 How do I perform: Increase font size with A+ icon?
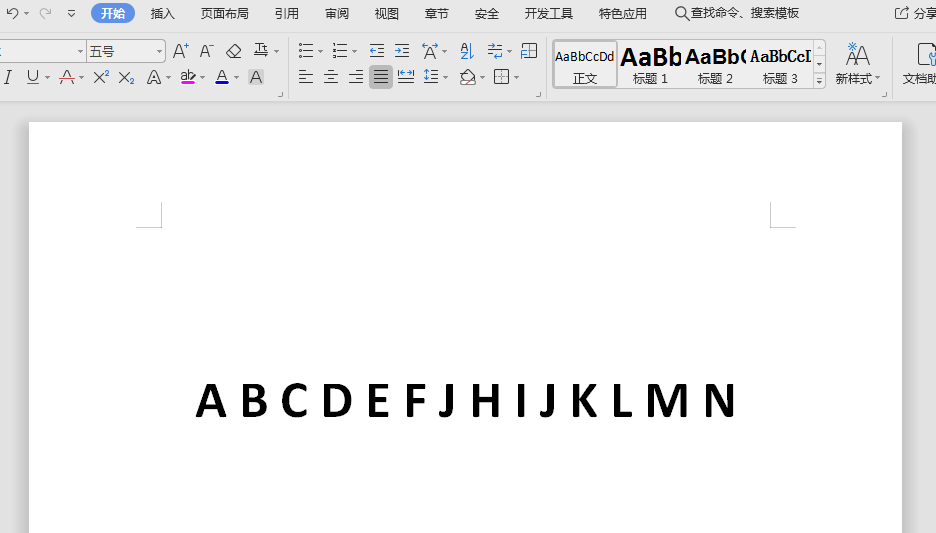(180, 51)
